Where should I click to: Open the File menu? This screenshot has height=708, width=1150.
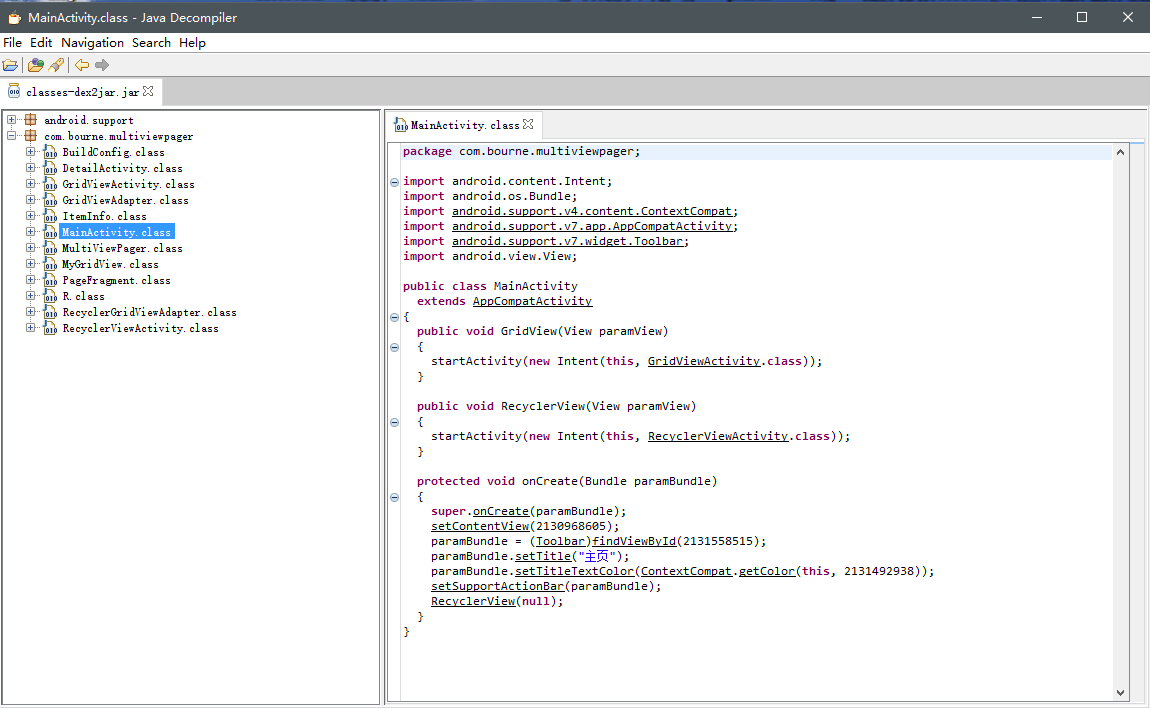click(12, 43)
